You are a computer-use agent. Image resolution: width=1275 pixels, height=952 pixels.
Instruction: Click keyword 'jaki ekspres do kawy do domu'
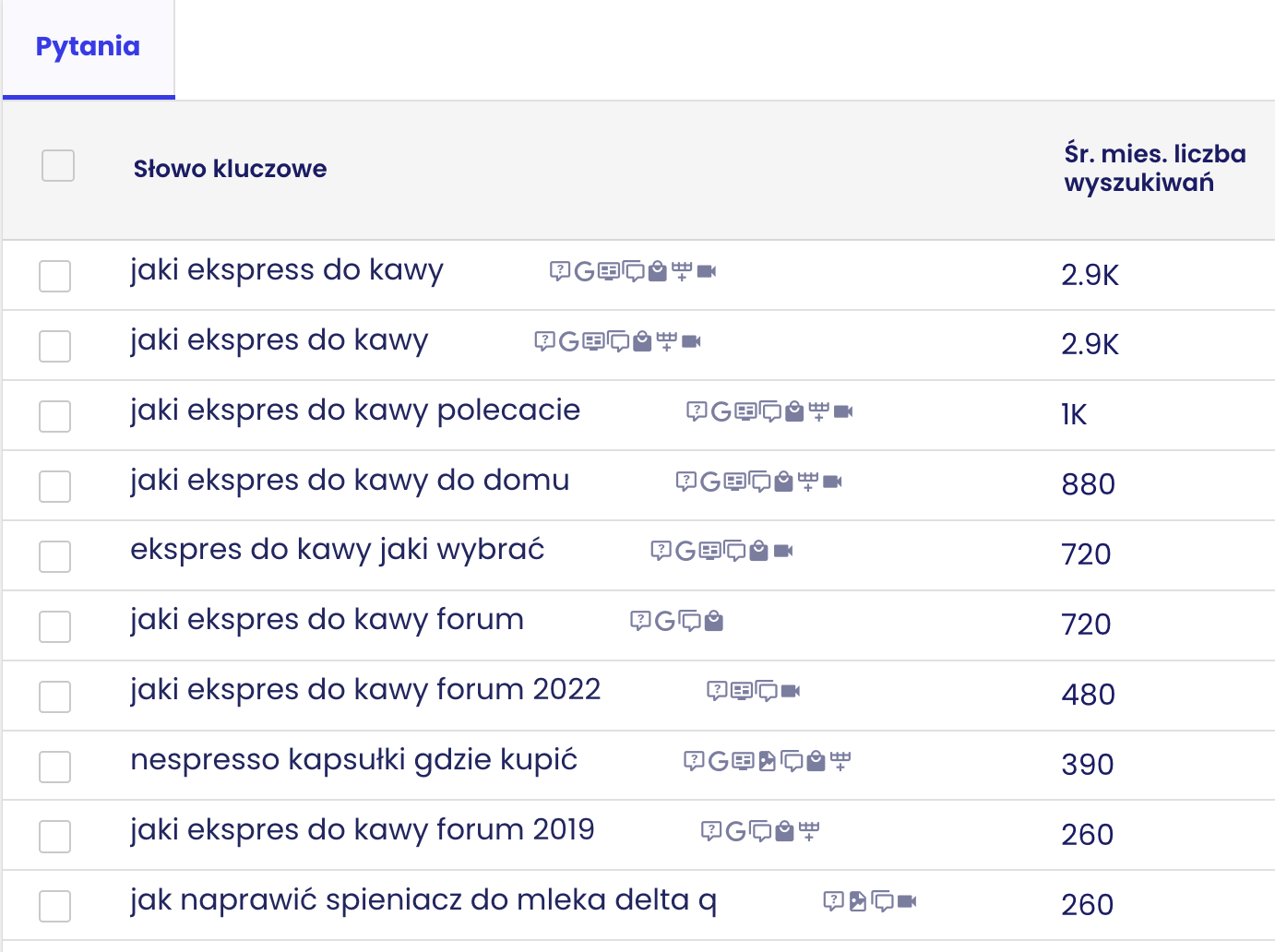click(350, 481)
